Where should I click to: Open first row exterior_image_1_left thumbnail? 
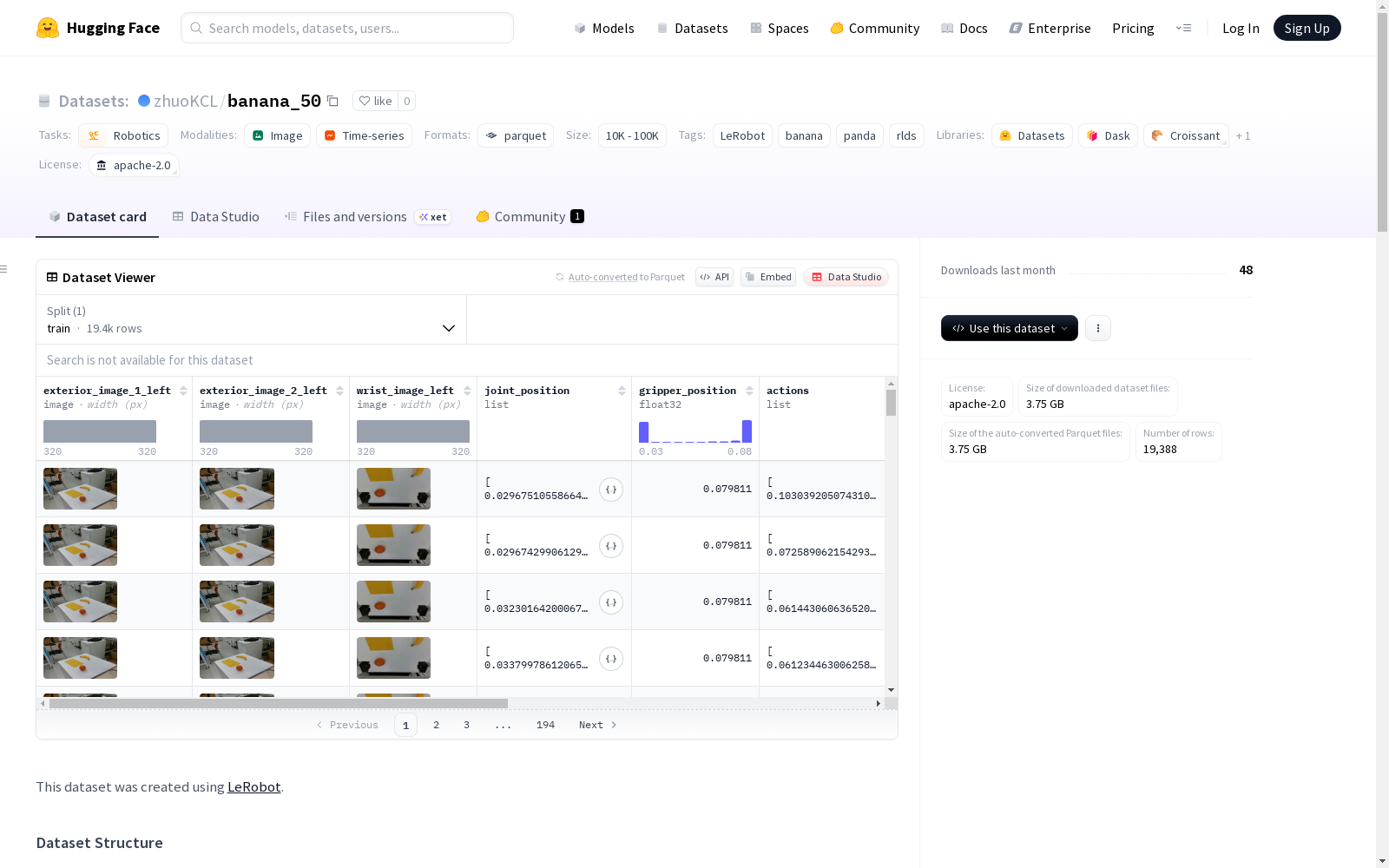(80, 489)
